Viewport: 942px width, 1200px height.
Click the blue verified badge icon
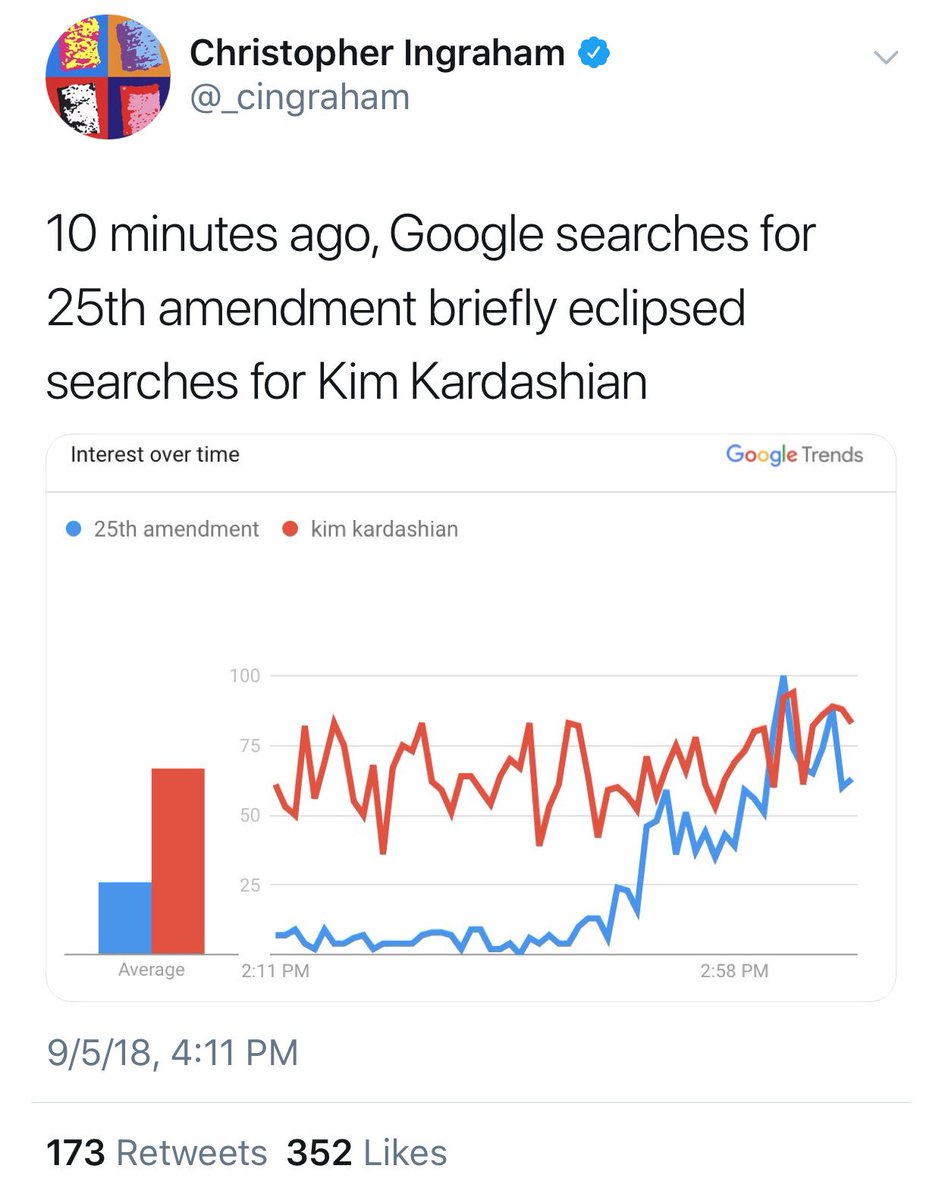(597, 54)
